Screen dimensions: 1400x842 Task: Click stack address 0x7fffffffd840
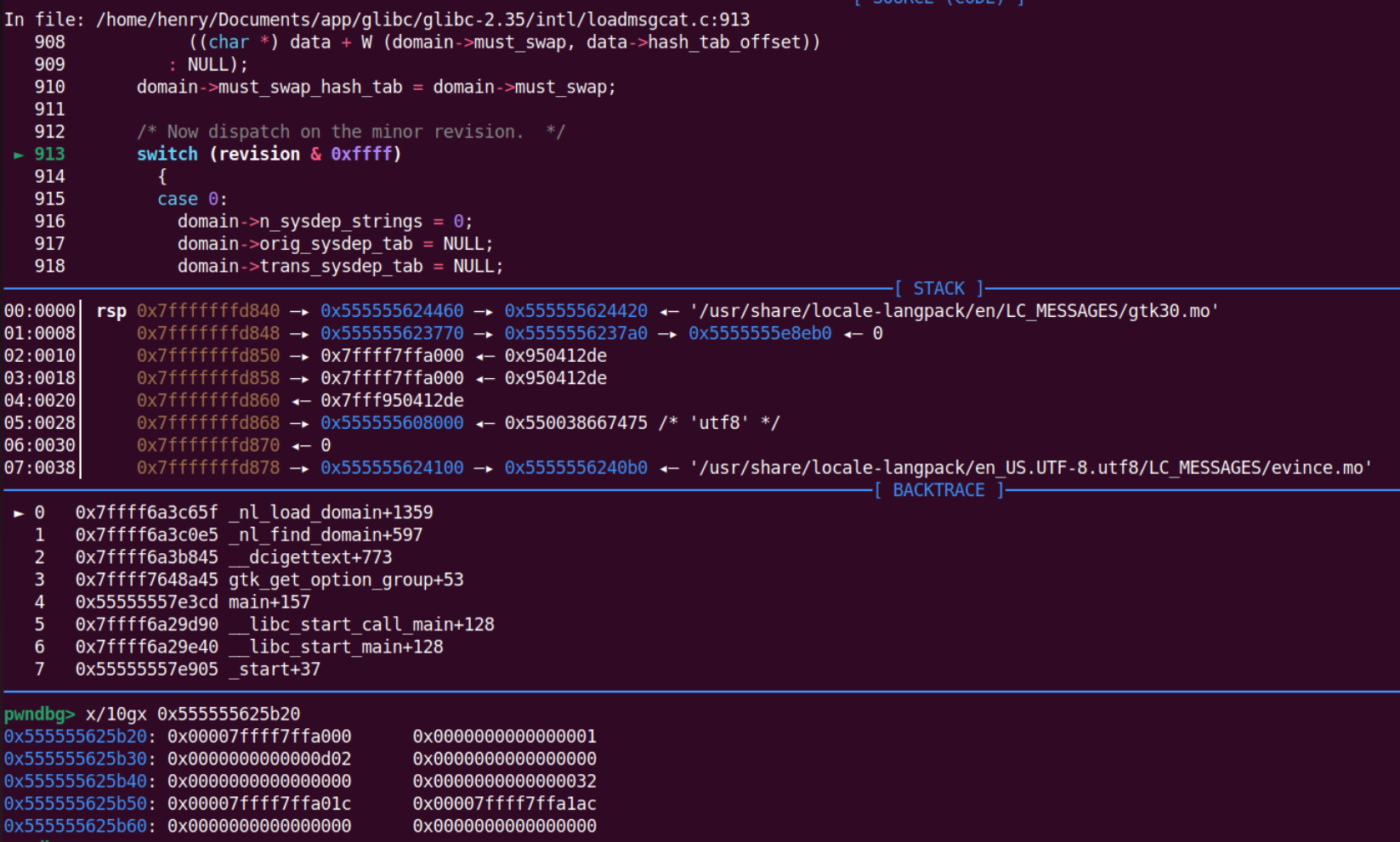point(208,311)
